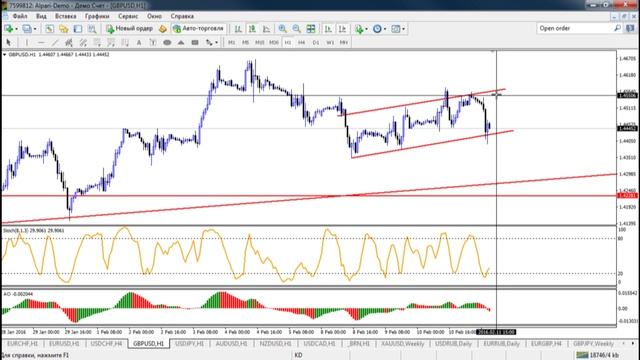This screenshot has width=640, height=360.
Task: Set timeframe to W1
Action: [x=330, y=42]
